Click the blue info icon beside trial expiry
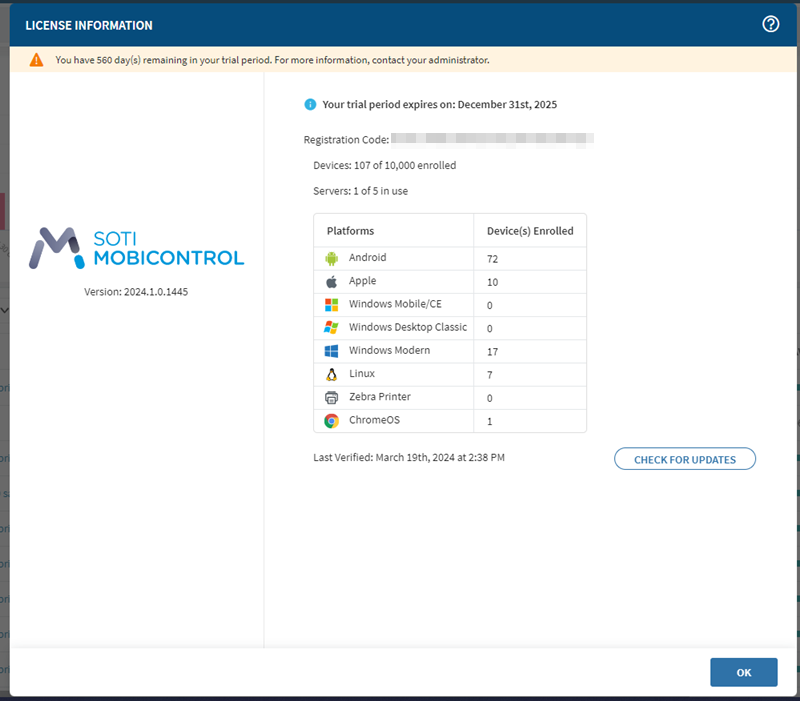This screenshot has width=800, height=701. (x=310, y=105)
